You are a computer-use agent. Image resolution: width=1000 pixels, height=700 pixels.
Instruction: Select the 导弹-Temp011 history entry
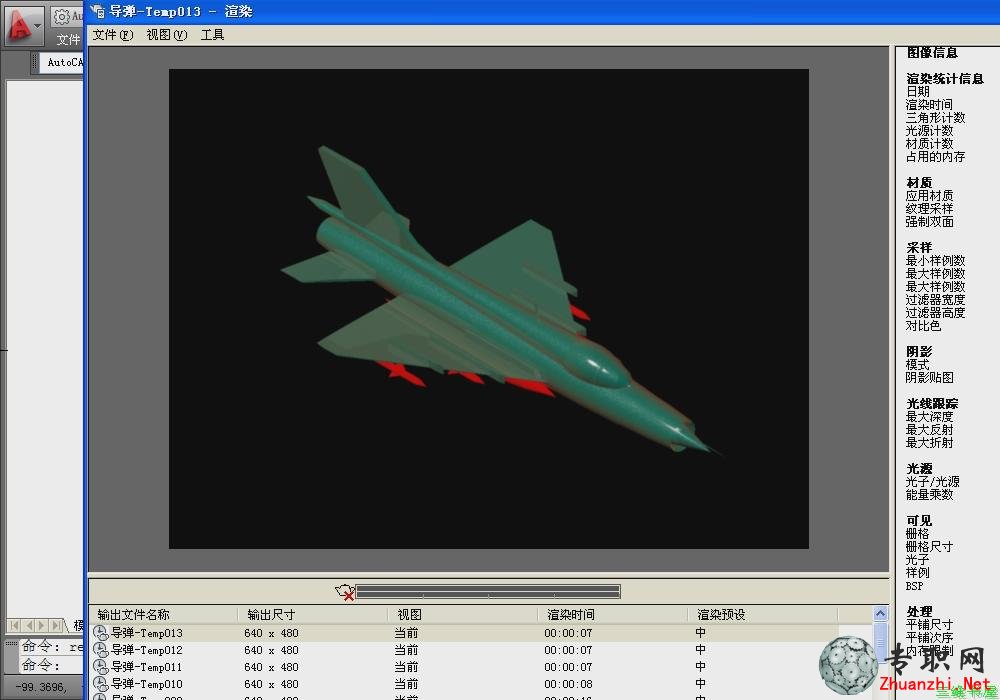(x=147, y=667)
